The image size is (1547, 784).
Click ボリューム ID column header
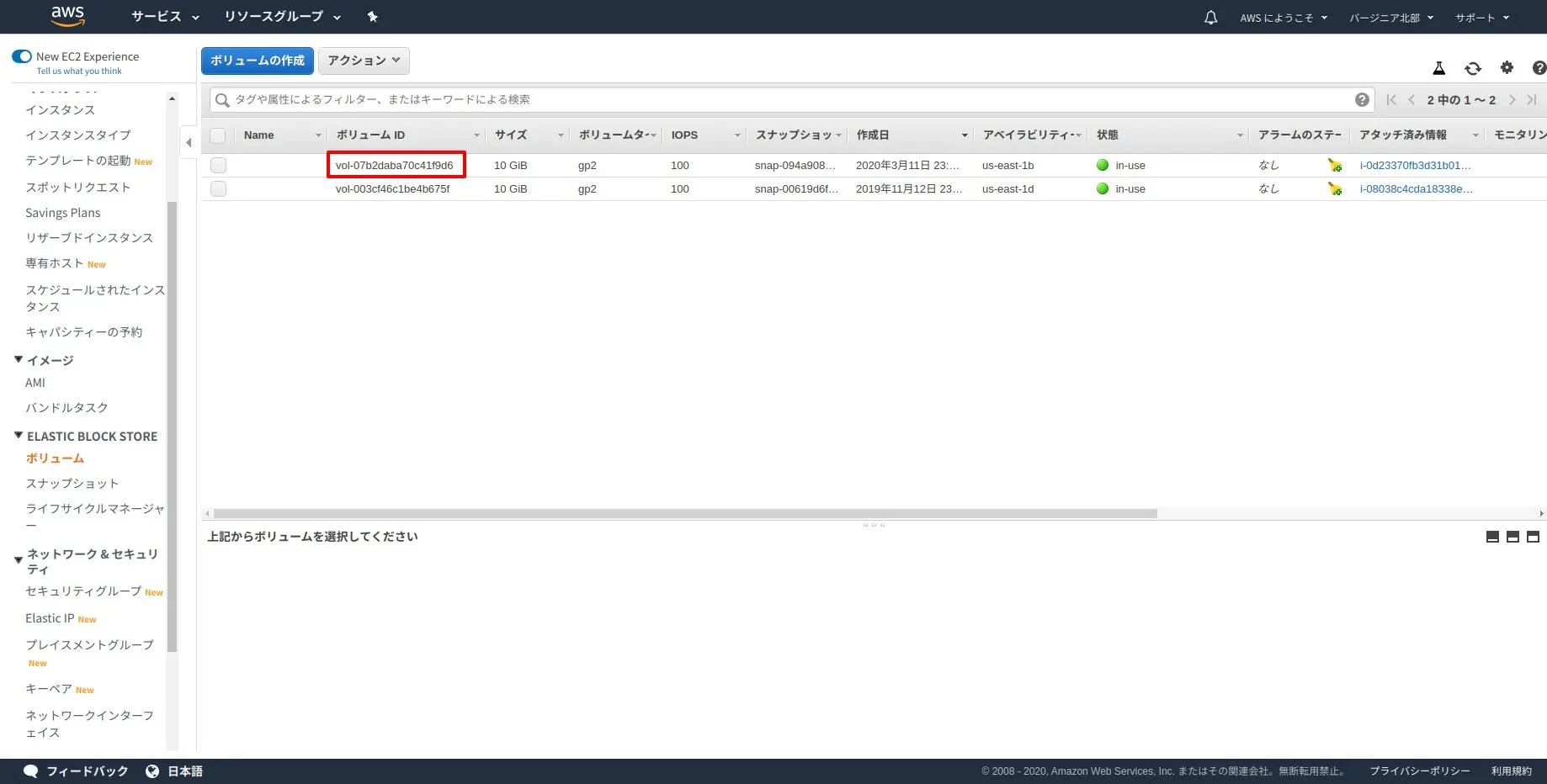(x=407, y=135)
